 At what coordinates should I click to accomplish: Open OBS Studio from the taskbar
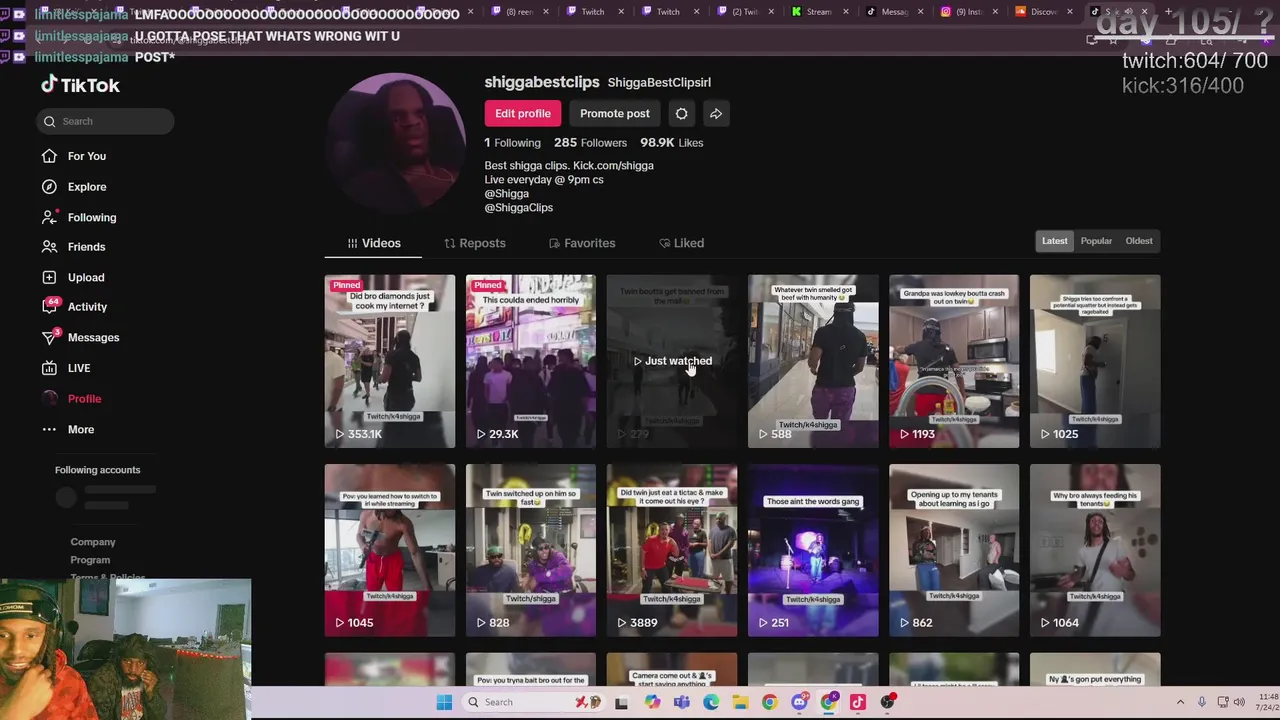pyautogui.click(x=887, y=702)
